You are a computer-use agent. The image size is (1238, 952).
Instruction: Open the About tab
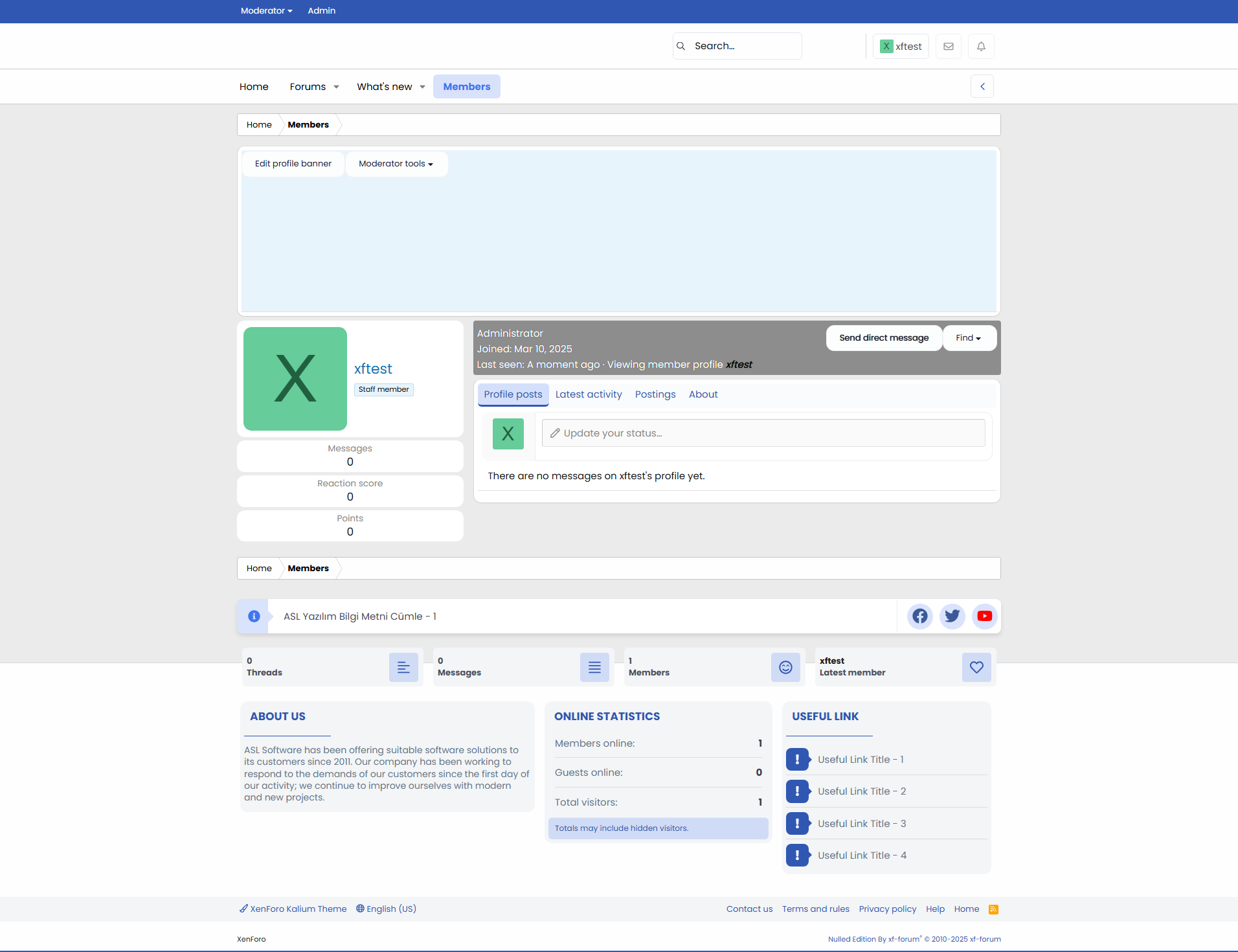coord(703,394)
